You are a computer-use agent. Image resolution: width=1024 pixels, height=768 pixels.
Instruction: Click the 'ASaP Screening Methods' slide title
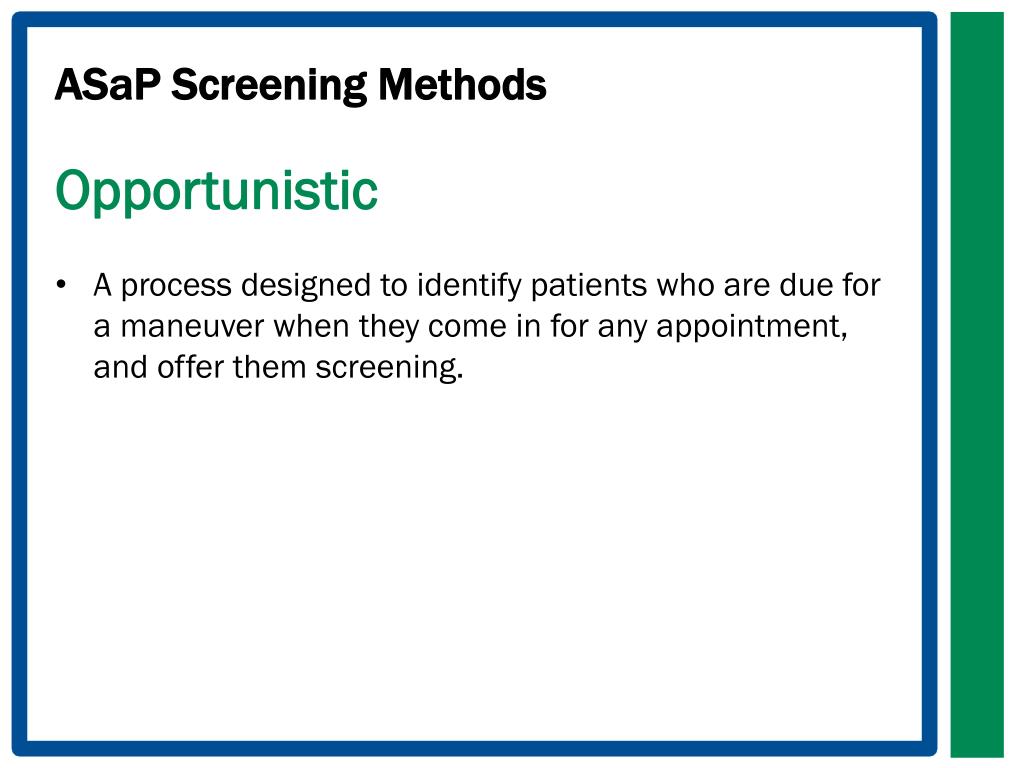(x=300, y=85)
